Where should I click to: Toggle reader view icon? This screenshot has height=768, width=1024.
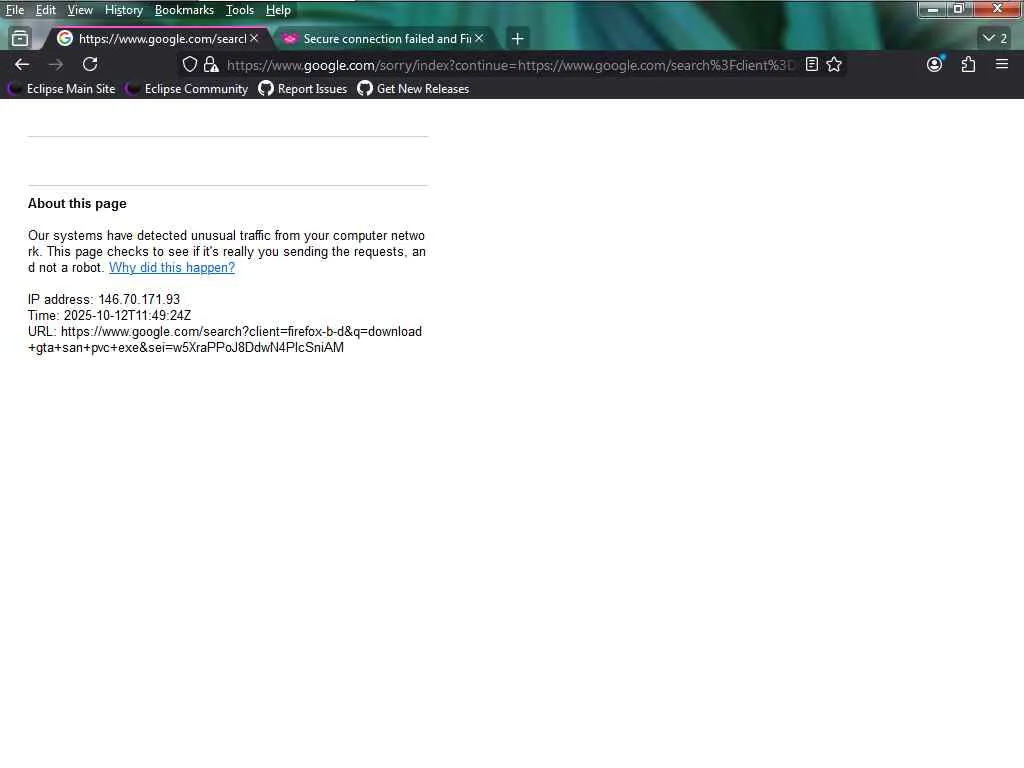(x=811, y=64)
